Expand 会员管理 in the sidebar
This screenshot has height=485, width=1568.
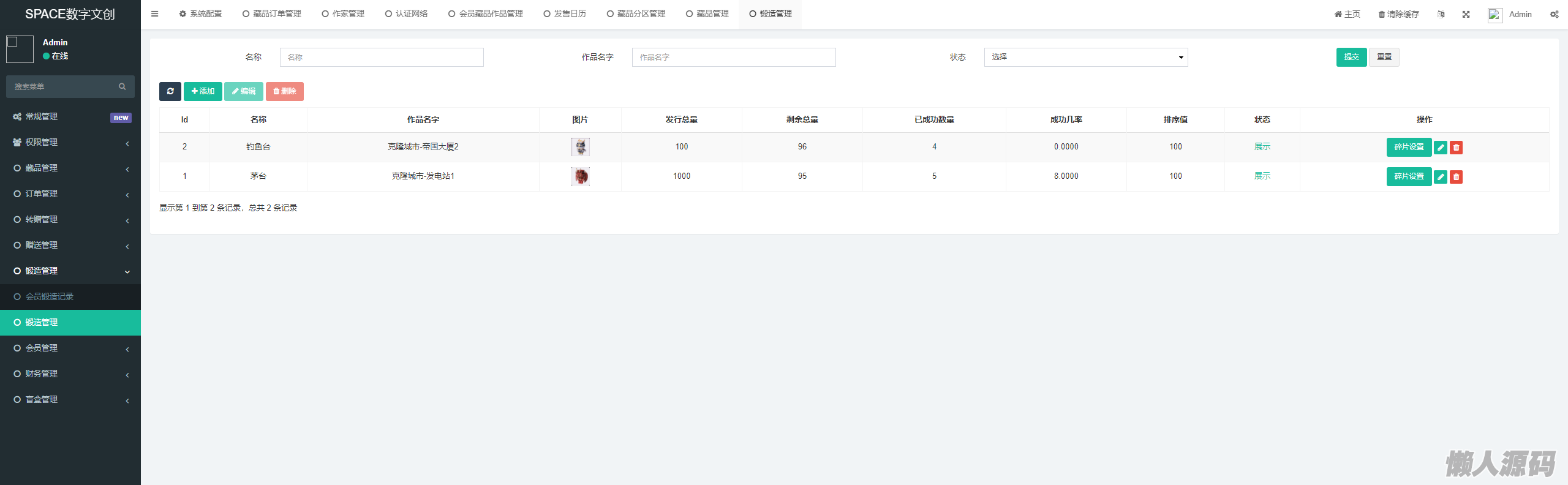pyautogui.click(x=70, y=348)
